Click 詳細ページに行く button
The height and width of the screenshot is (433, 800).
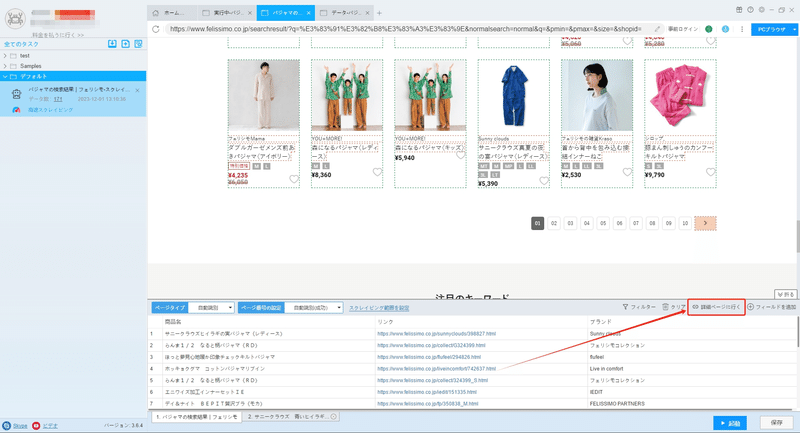coord(716,307)
